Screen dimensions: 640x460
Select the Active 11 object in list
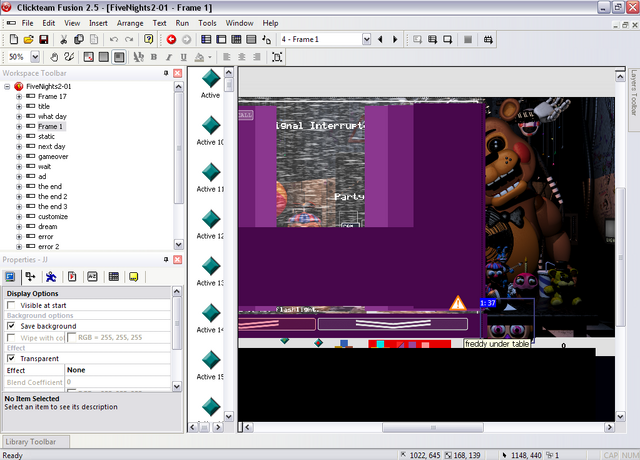point(211,178)
